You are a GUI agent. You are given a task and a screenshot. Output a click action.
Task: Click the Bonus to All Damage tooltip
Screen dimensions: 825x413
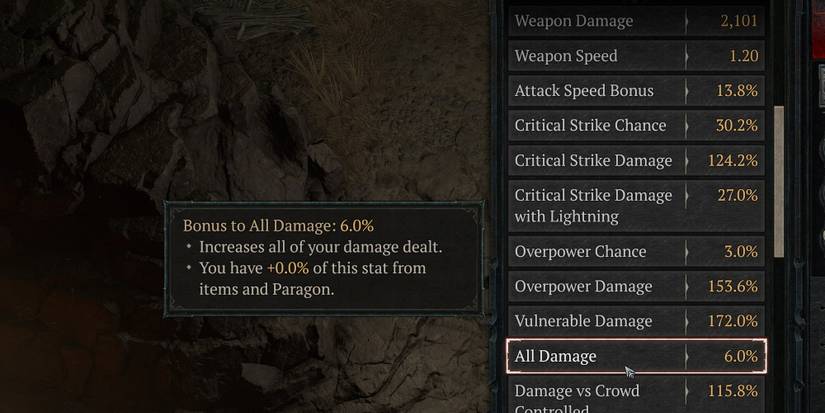tap(324, 259)
